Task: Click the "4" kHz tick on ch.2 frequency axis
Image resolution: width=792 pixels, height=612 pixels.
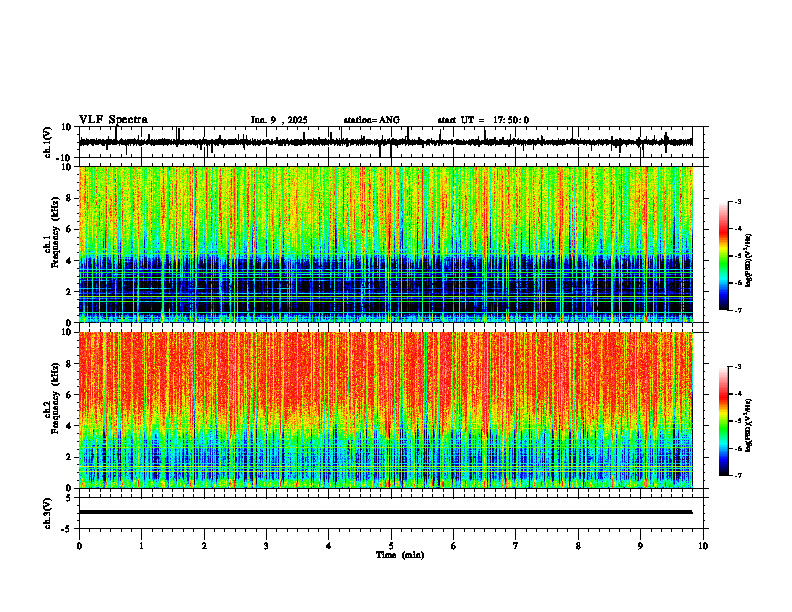Action: pyautogui.click(x=70, y=426)
